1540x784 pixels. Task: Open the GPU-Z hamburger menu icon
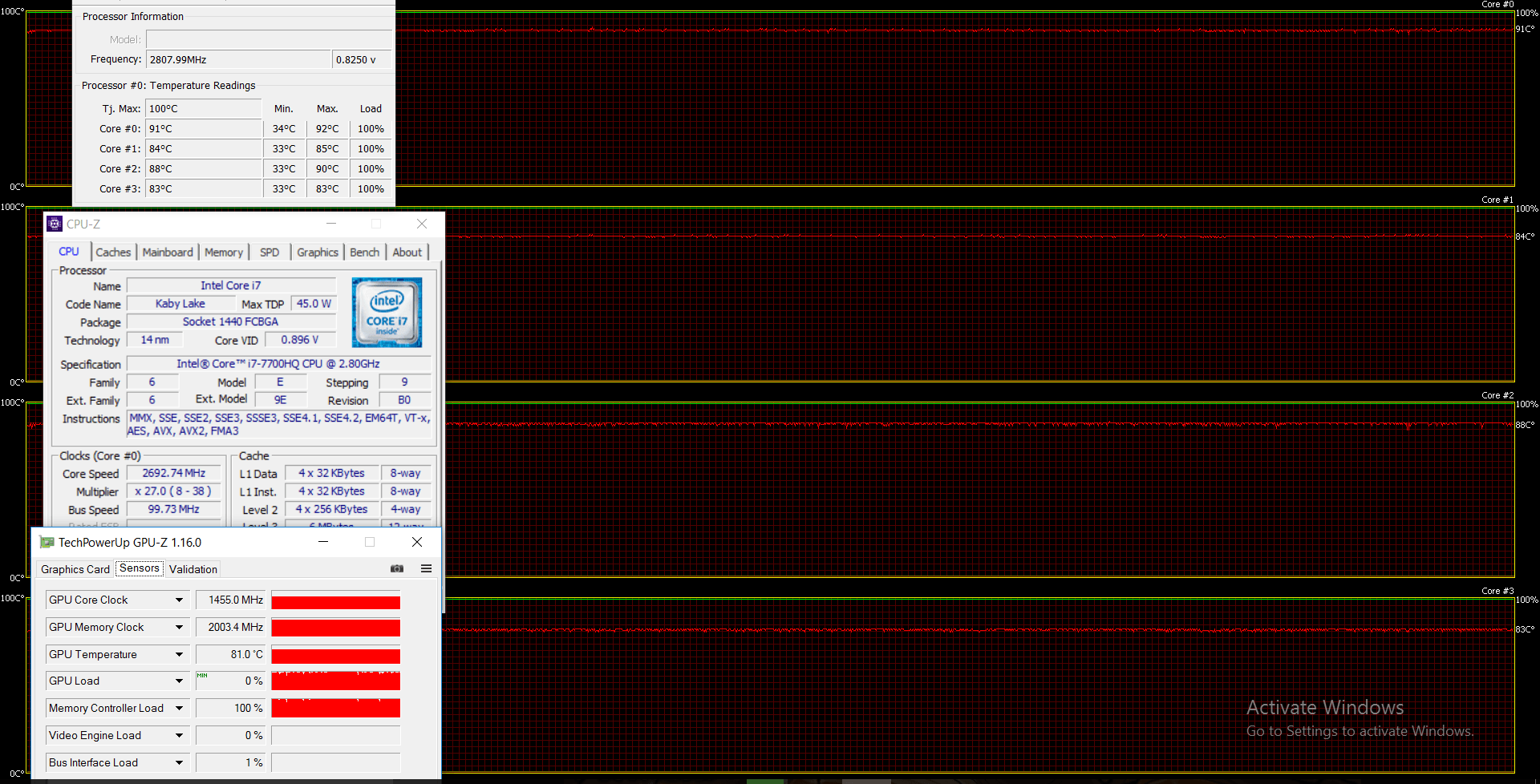pyautogui.click(x=426, y=568)
